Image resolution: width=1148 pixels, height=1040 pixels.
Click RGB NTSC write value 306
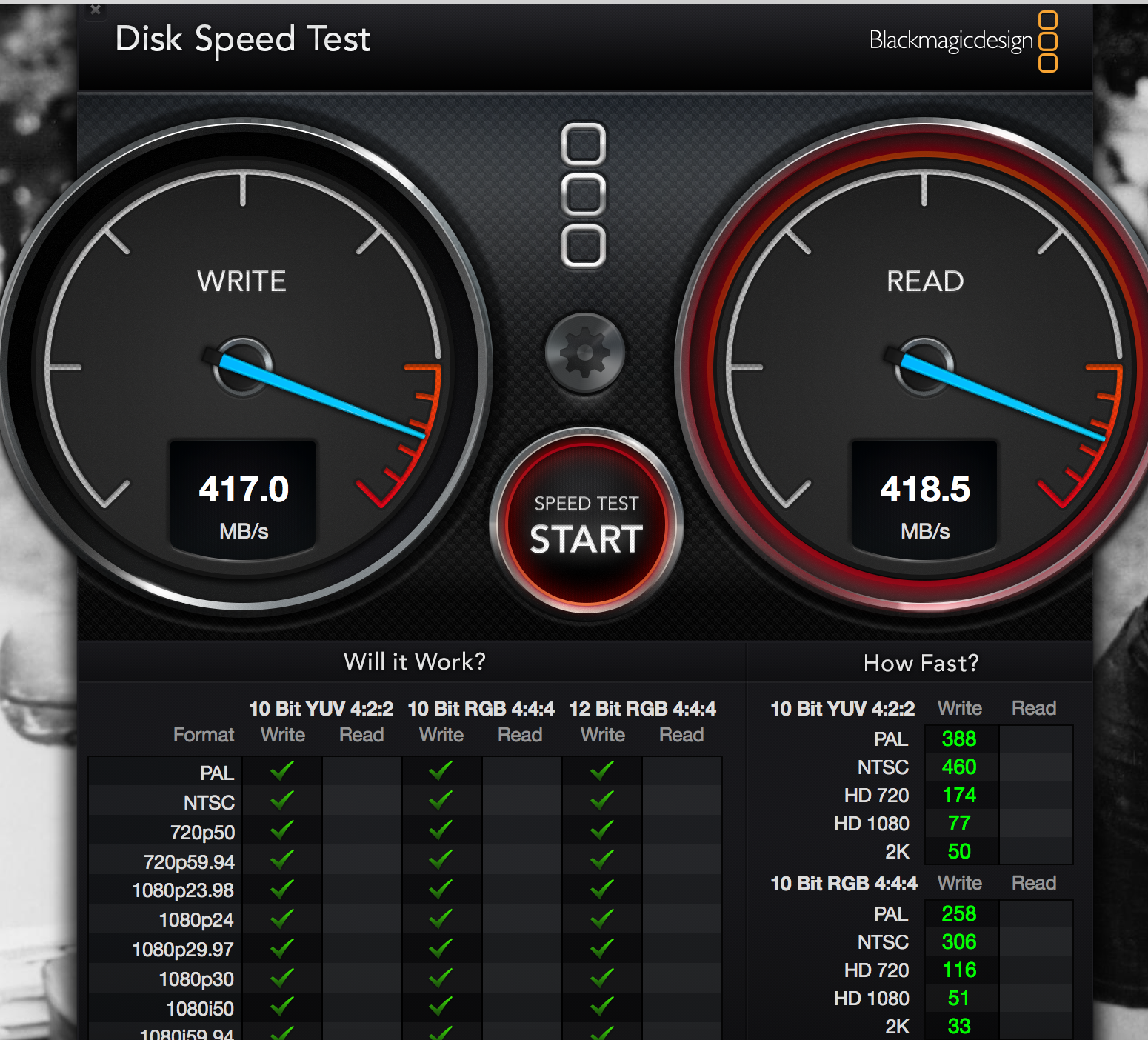click(x=959, y=941)
